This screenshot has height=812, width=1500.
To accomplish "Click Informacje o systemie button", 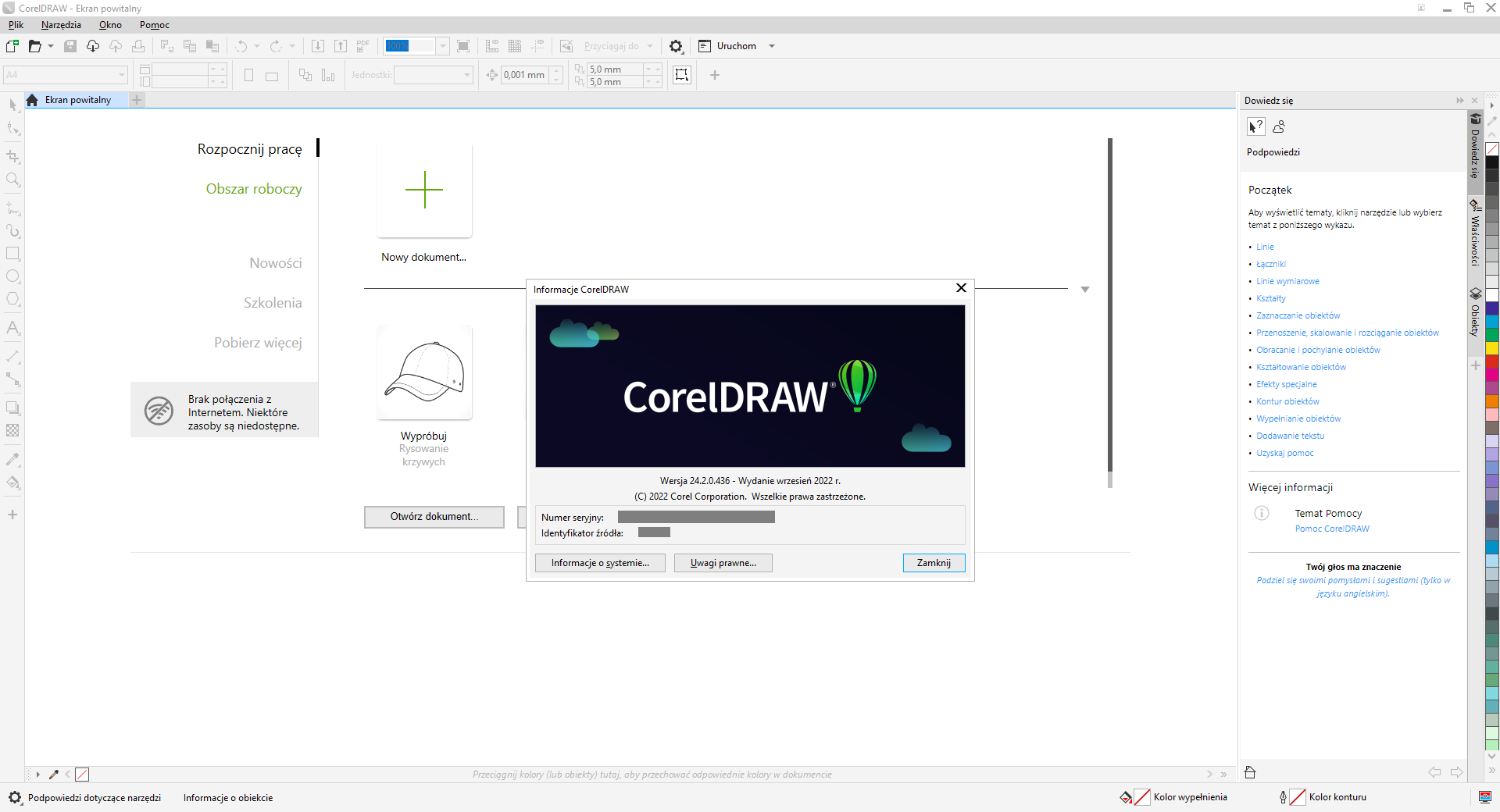I will (600, 563).
